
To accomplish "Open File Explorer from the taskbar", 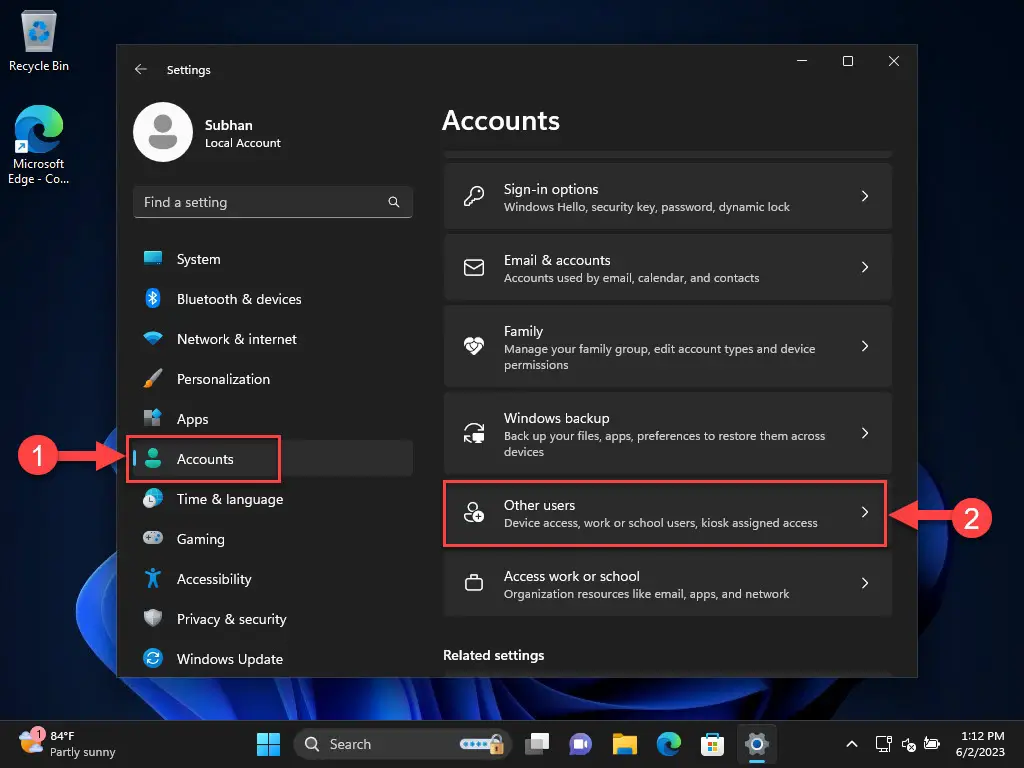I will coord(624,744).
